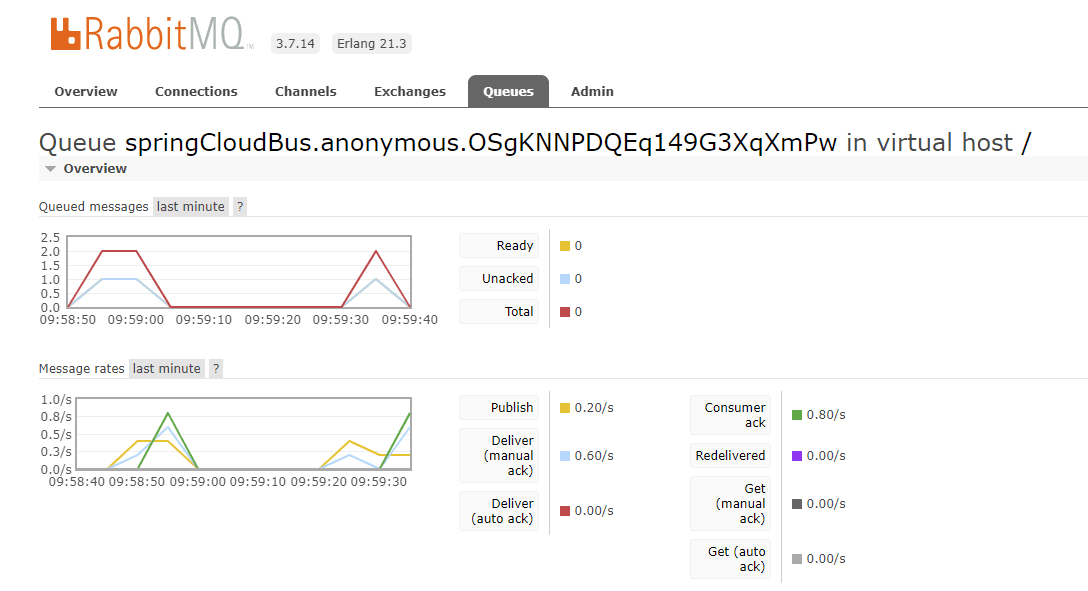This screenshot has width=1088, height=591.
Task: Click the Deliver (auto ack) red swatch
Action: pos(565,511)
